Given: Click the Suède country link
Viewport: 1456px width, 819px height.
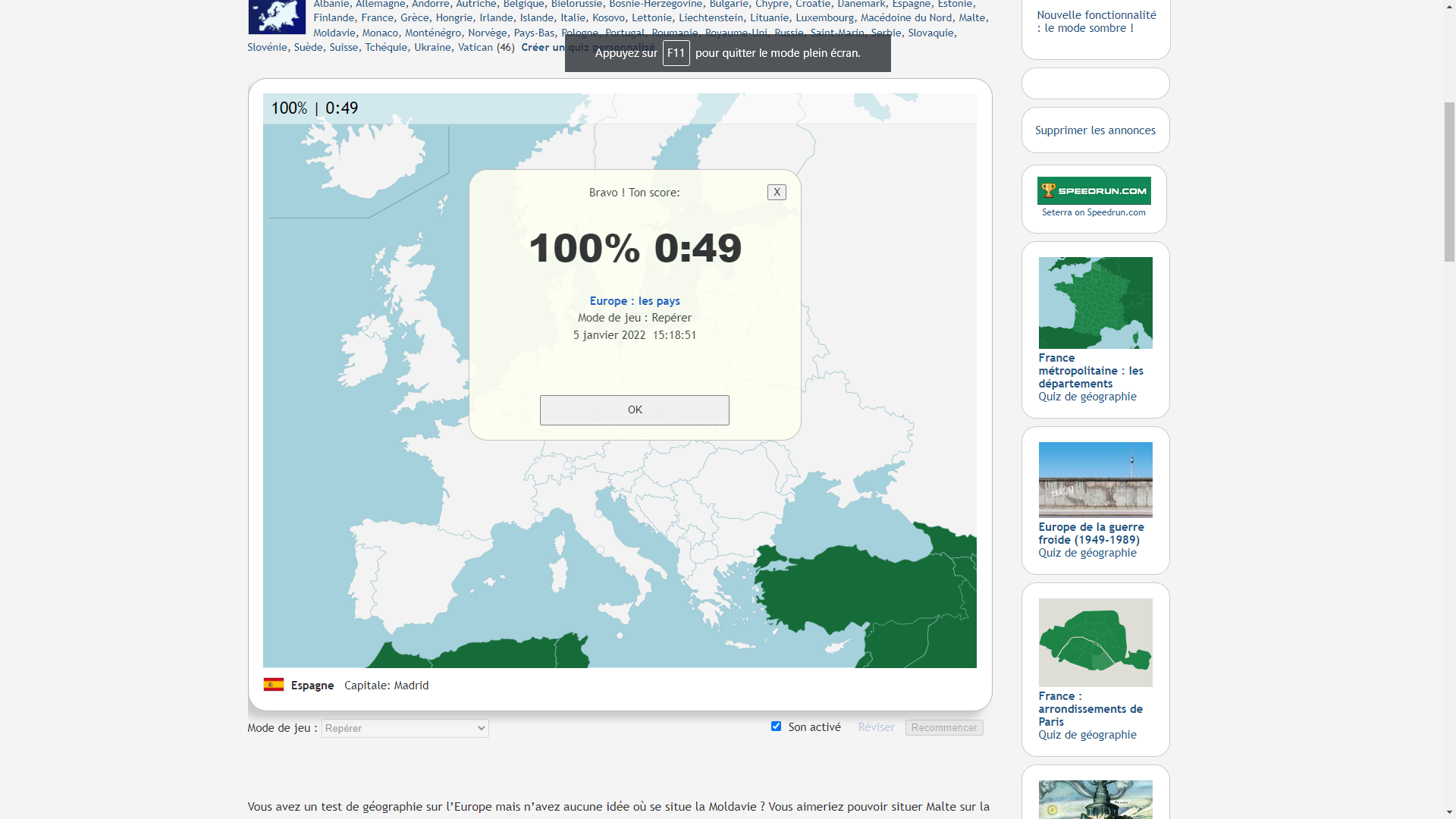Looking at the screenshot, I should pos(308,47).
